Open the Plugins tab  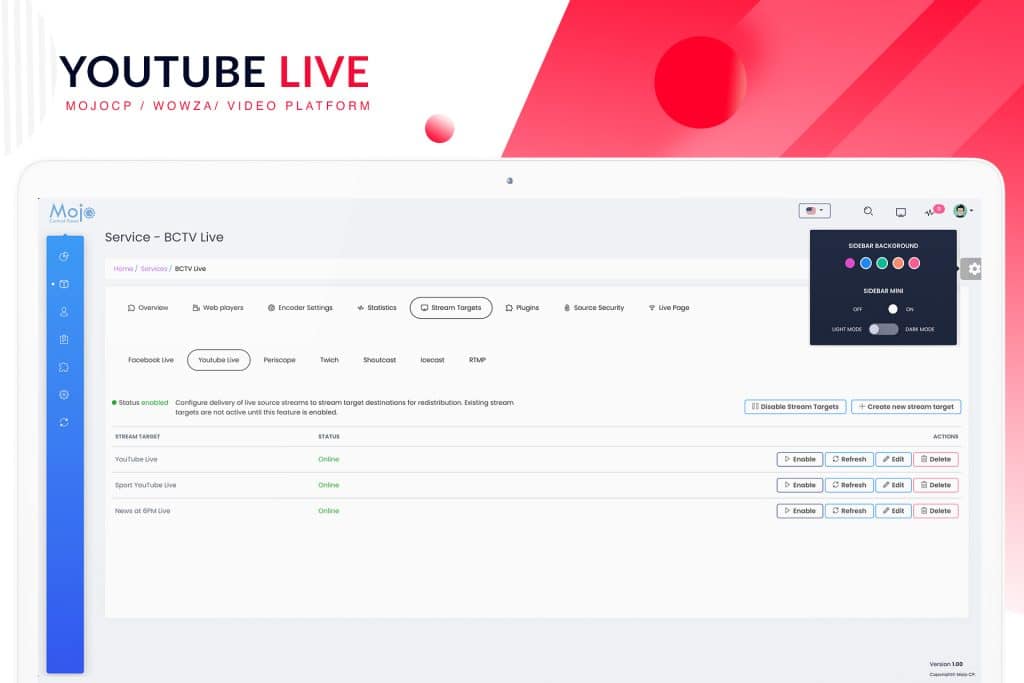click(522, 308)
